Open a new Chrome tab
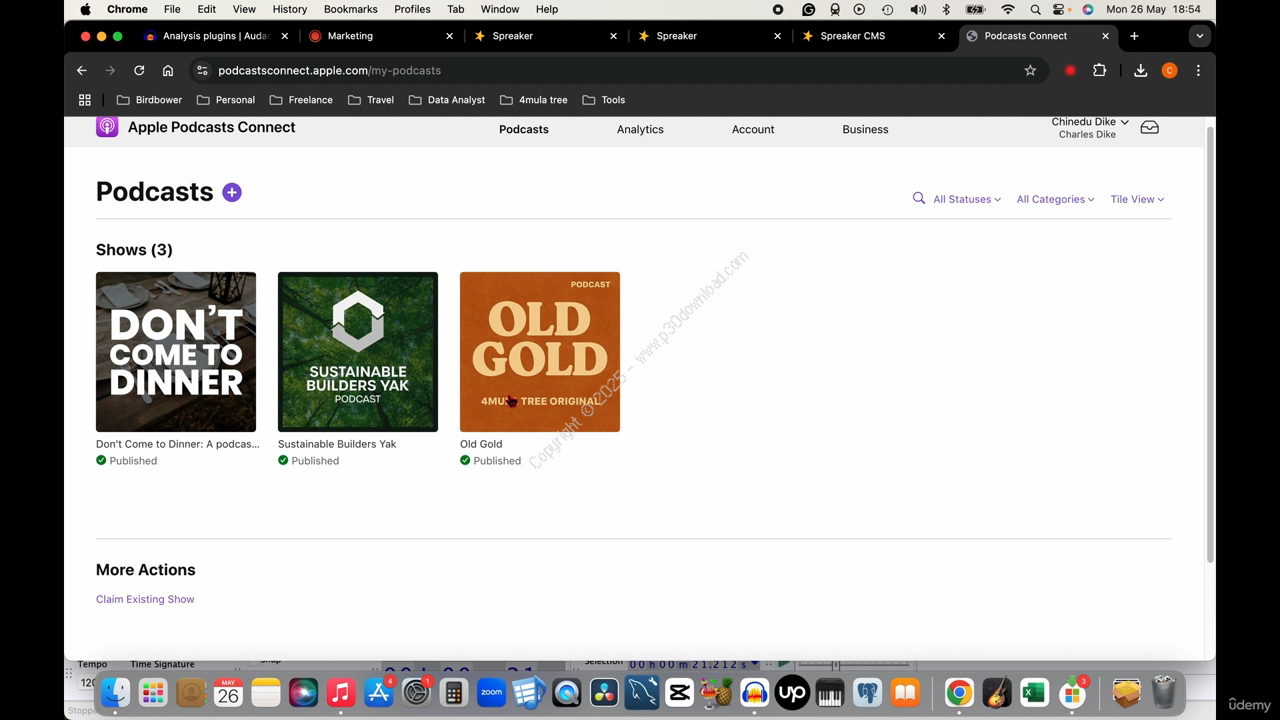This screenshot has width=1280, height=720. 1134,36
